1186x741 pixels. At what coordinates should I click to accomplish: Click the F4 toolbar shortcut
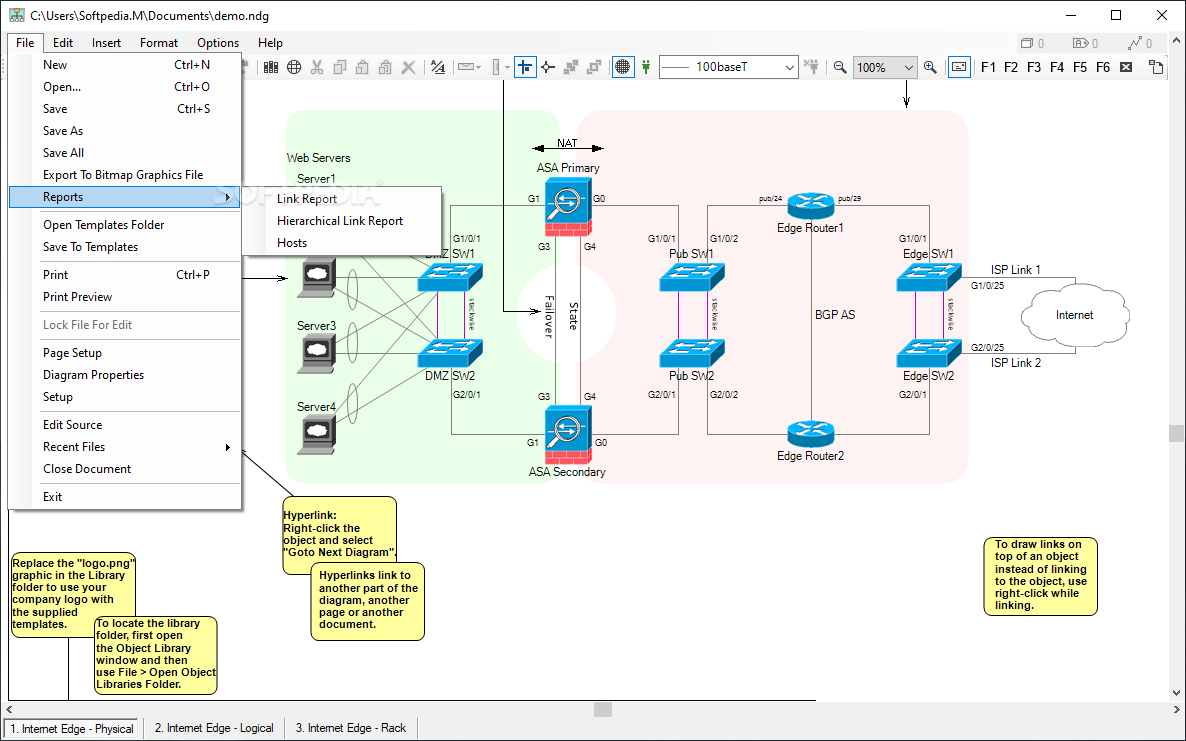[1057, 67]
